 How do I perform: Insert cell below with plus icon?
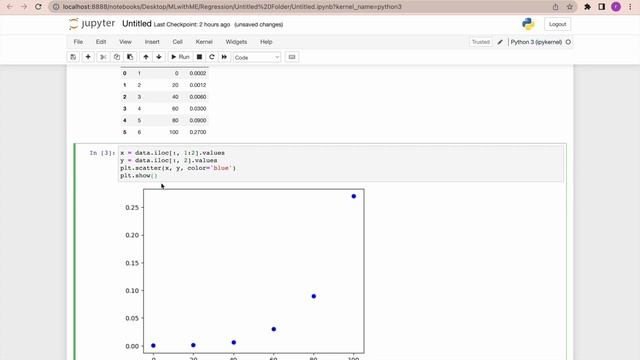pyautogui.click(x=88, y=57)
